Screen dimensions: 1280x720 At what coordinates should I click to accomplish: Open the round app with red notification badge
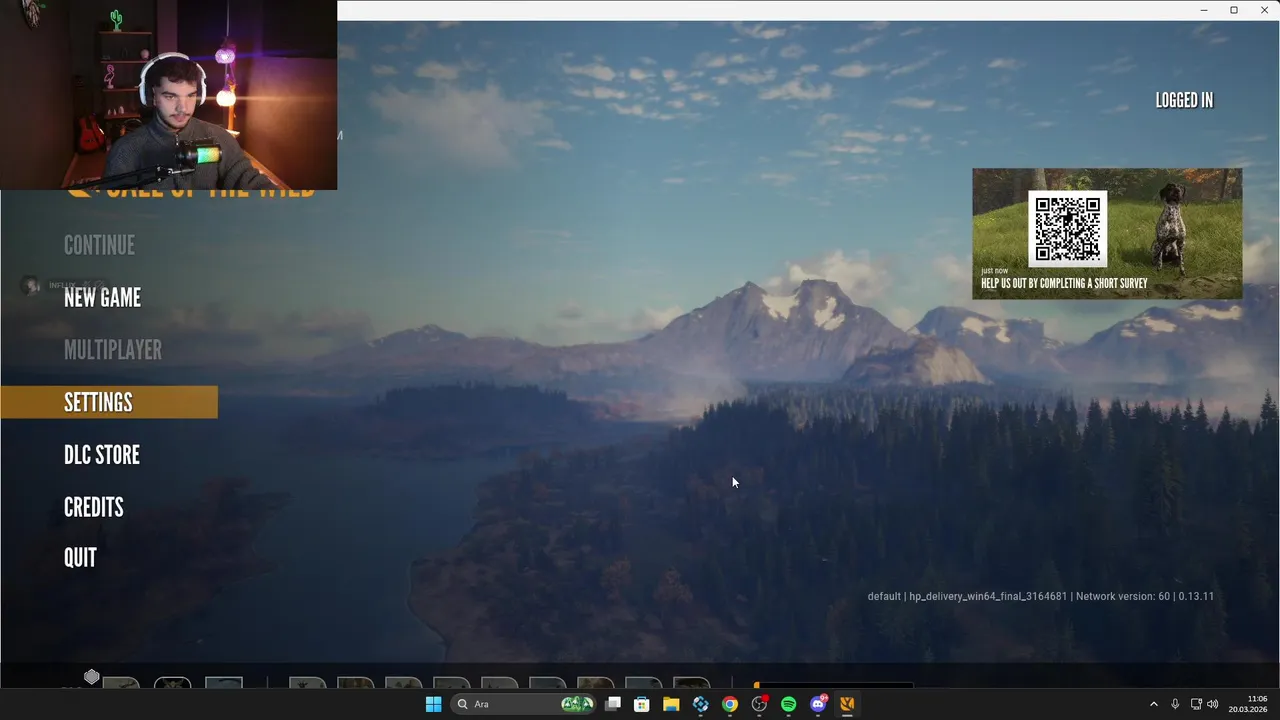click(759, 704)
